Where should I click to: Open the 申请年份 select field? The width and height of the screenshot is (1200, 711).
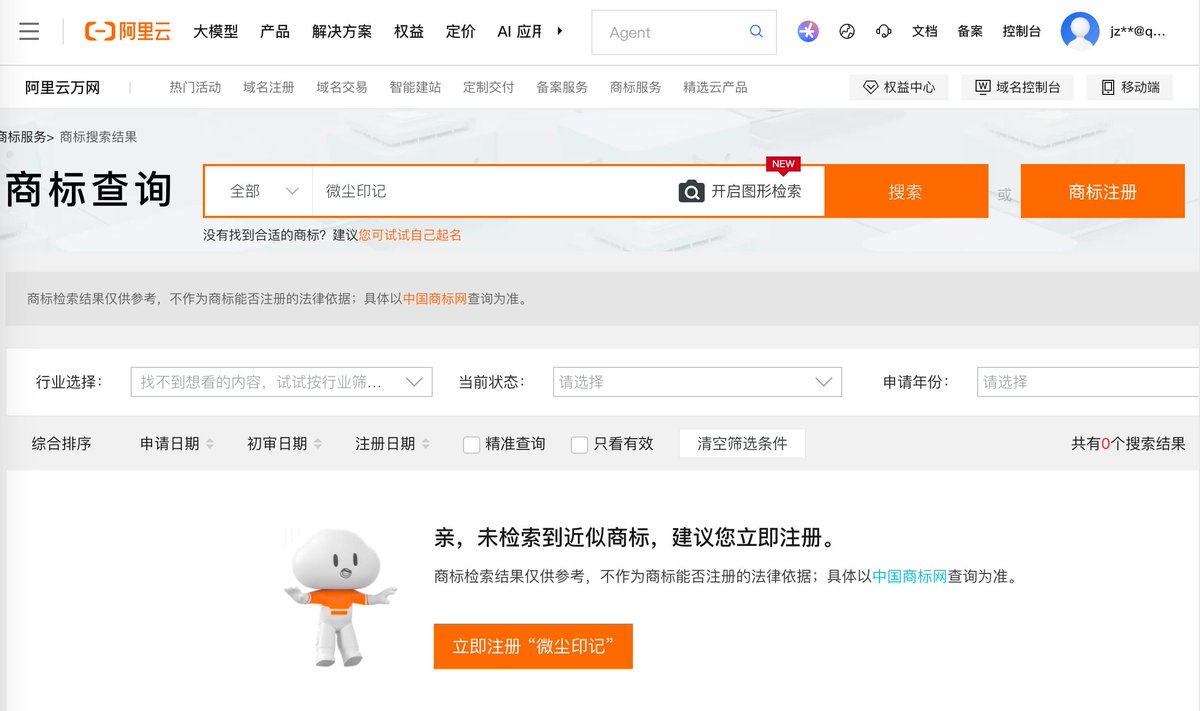click(1088, 382)
